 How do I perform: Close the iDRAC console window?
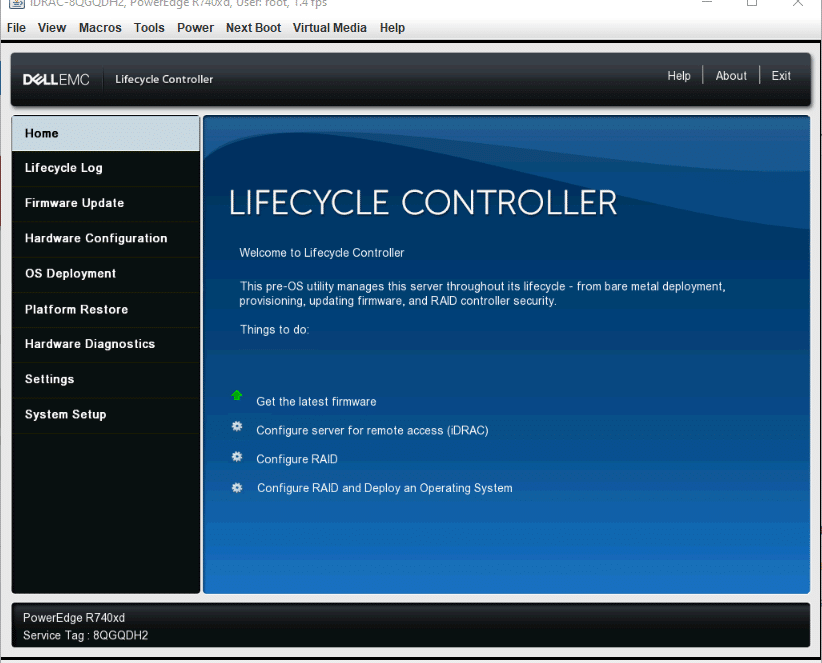point(797,3)
